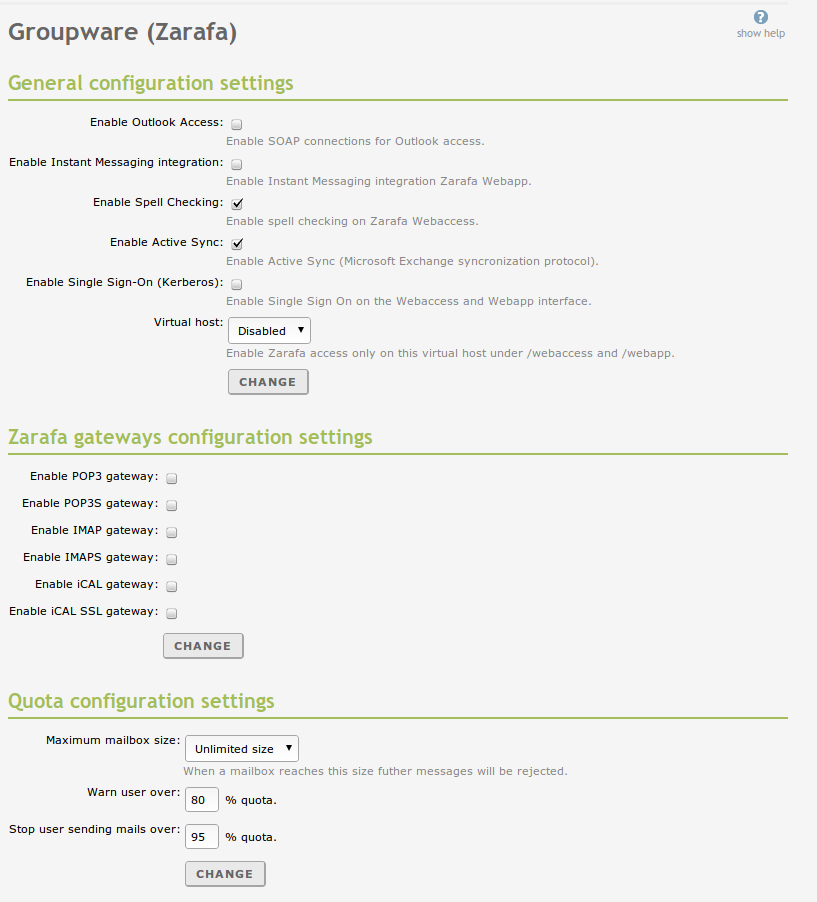Enable the Outlook Access checkbox

[237, 125]
